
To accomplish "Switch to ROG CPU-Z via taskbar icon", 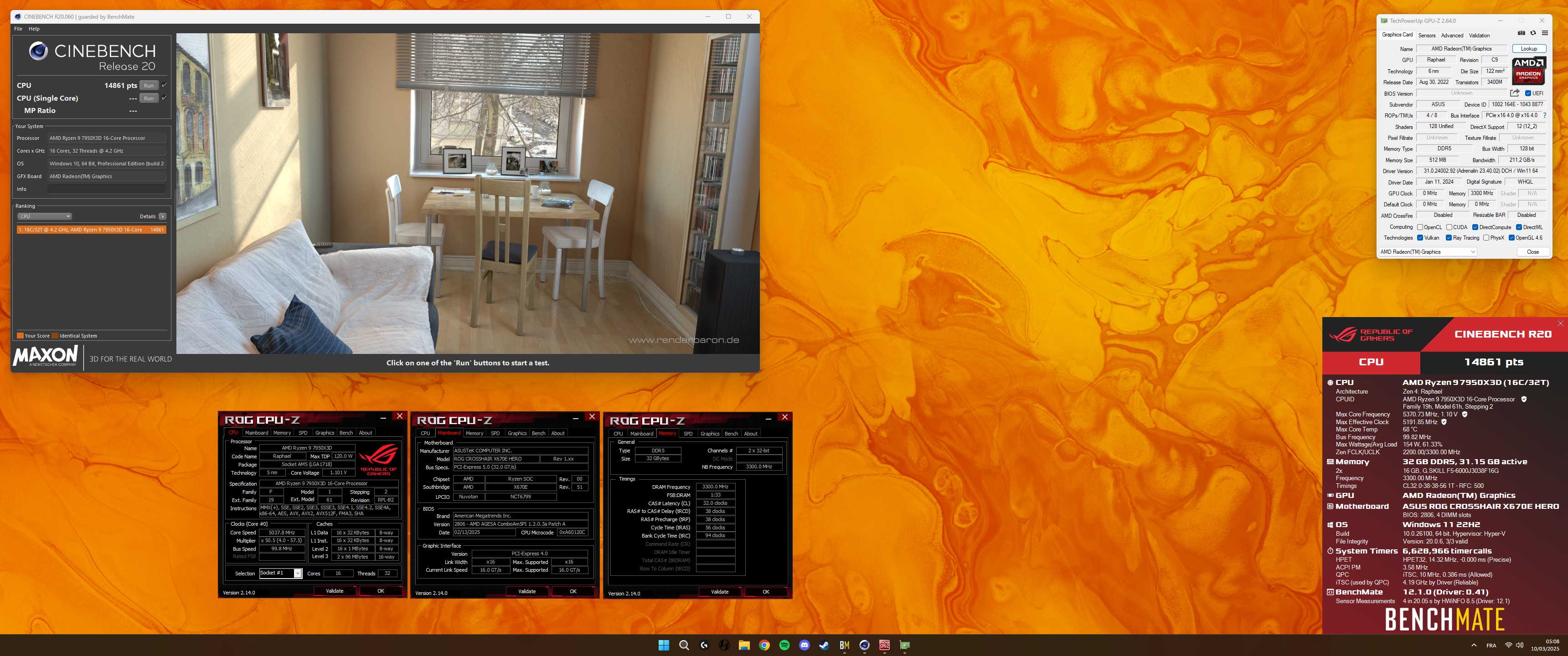I will click(x=884, y=645).
